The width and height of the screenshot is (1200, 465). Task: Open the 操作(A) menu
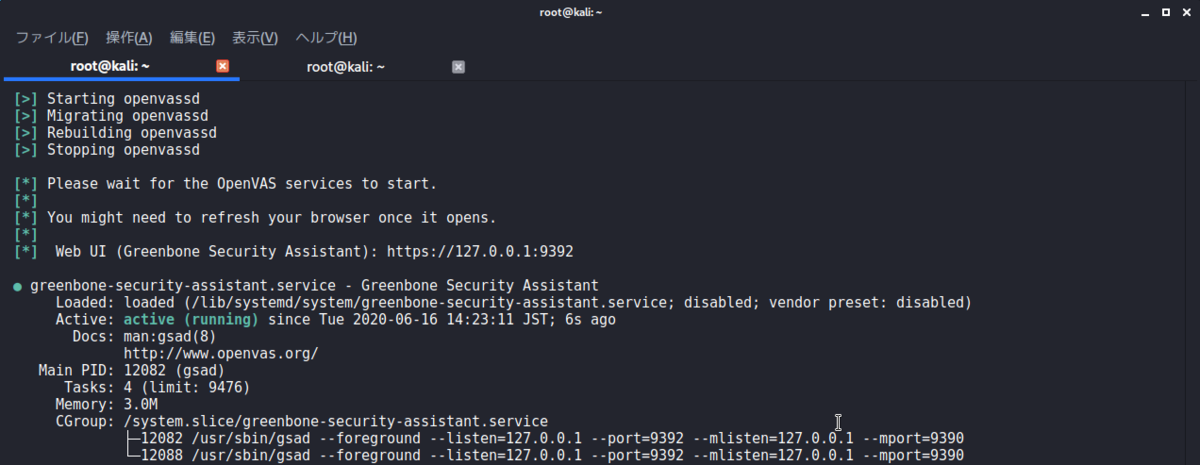tap(129, 38)
